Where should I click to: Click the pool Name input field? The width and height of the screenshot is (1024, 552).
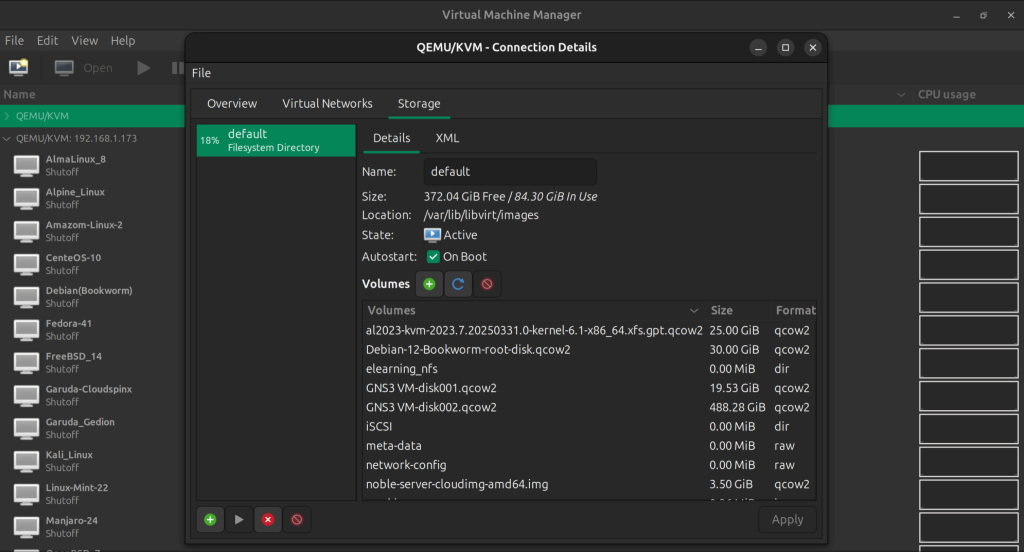click(510, 172)
